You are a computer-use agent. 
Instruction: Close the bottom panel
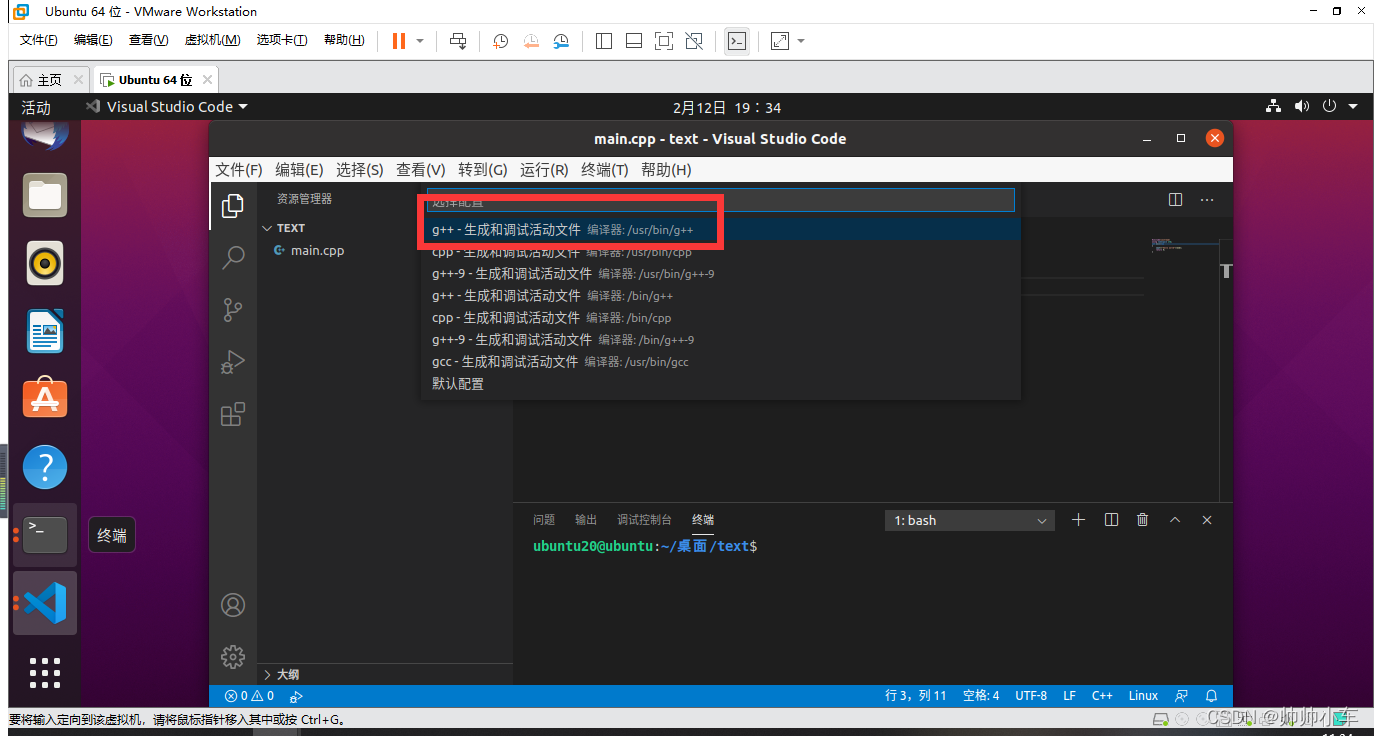coord(1207,520)
